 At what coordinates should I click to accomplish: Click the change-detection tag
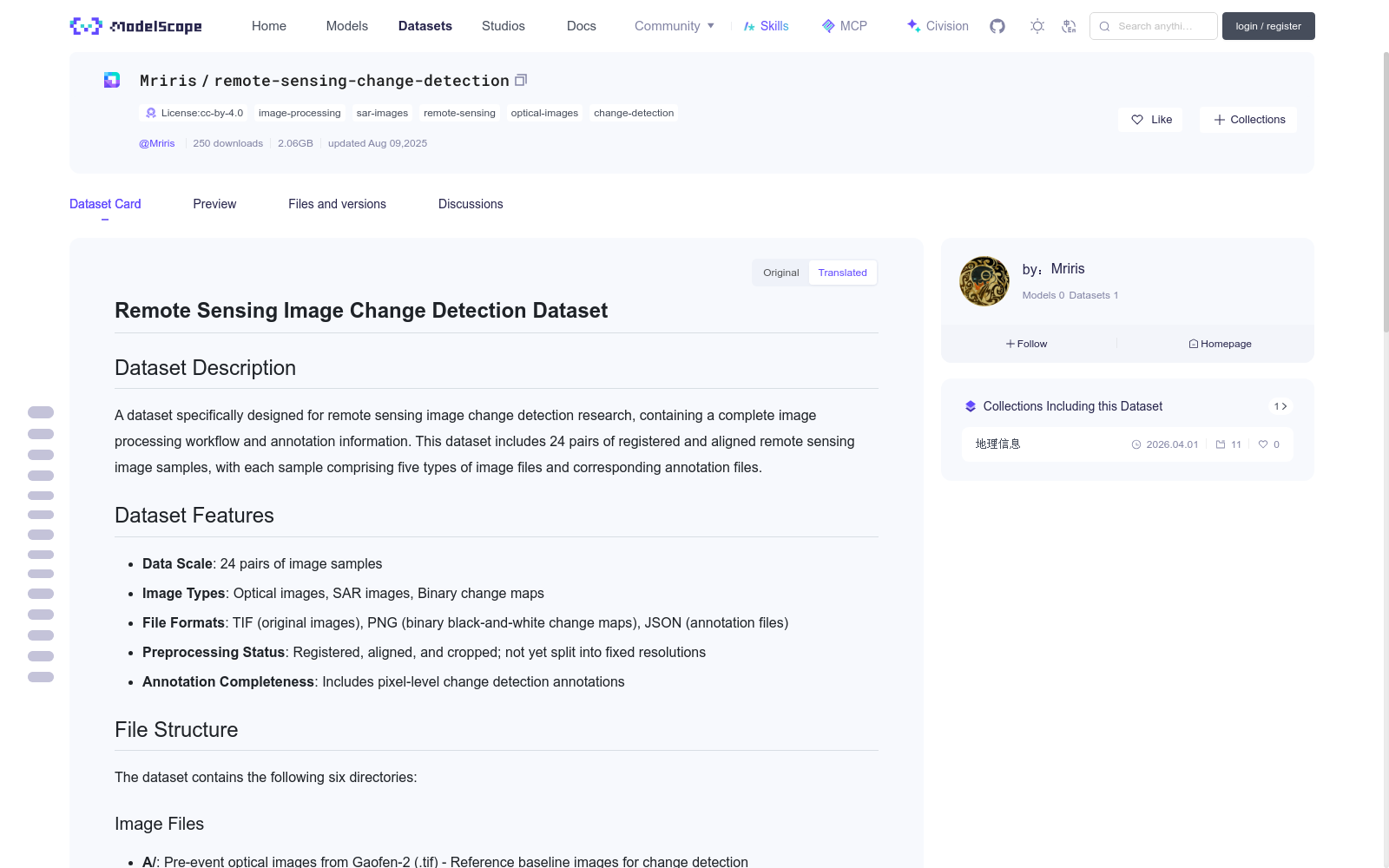click(x=634, y=113)
